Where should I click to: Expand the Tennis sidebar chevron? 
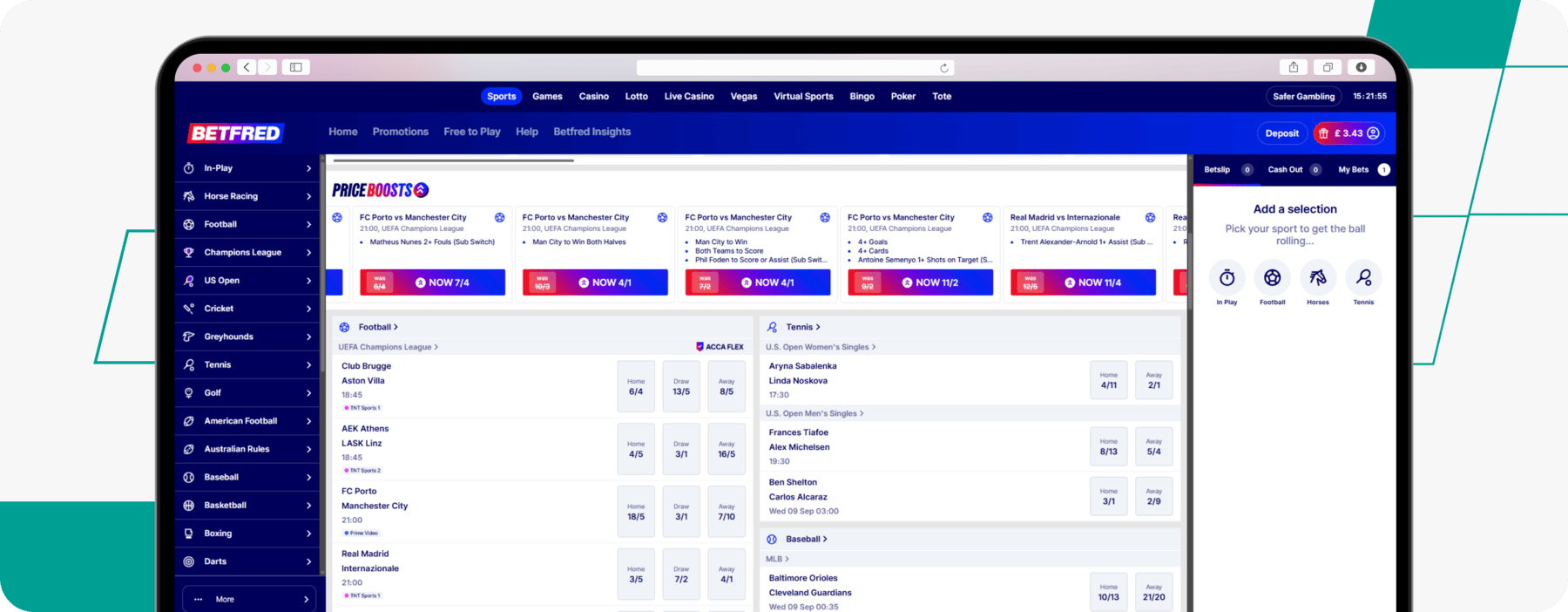[308, 364]
